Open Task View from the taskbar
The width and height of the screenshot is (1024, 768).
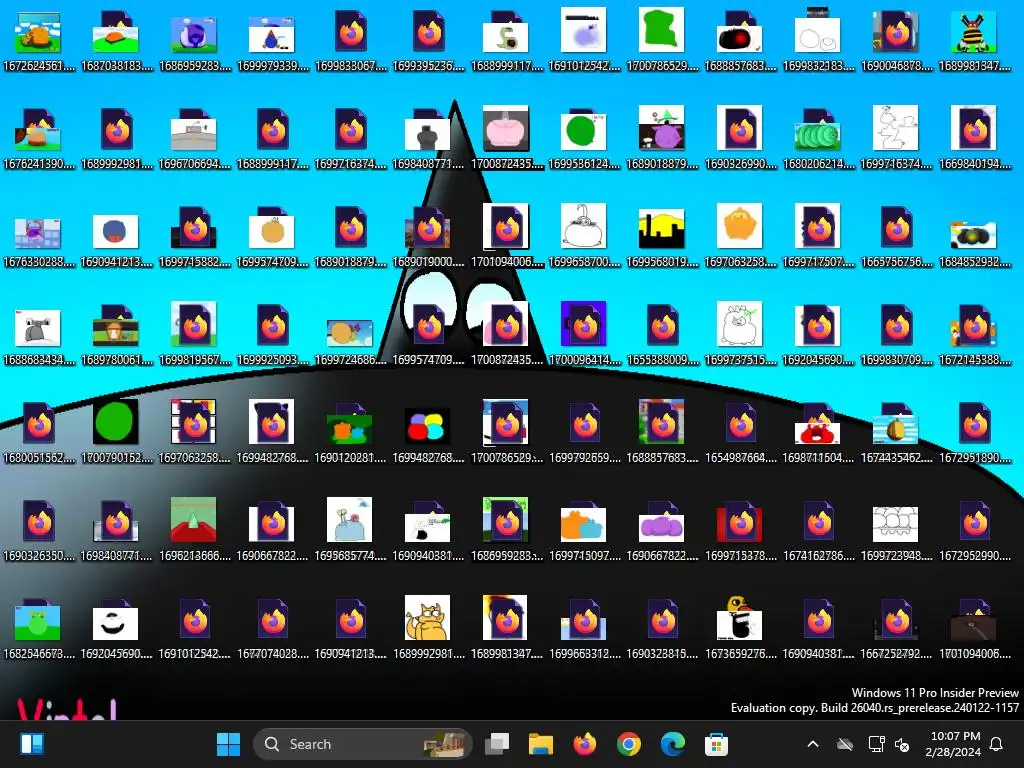(x=497, y=744)
